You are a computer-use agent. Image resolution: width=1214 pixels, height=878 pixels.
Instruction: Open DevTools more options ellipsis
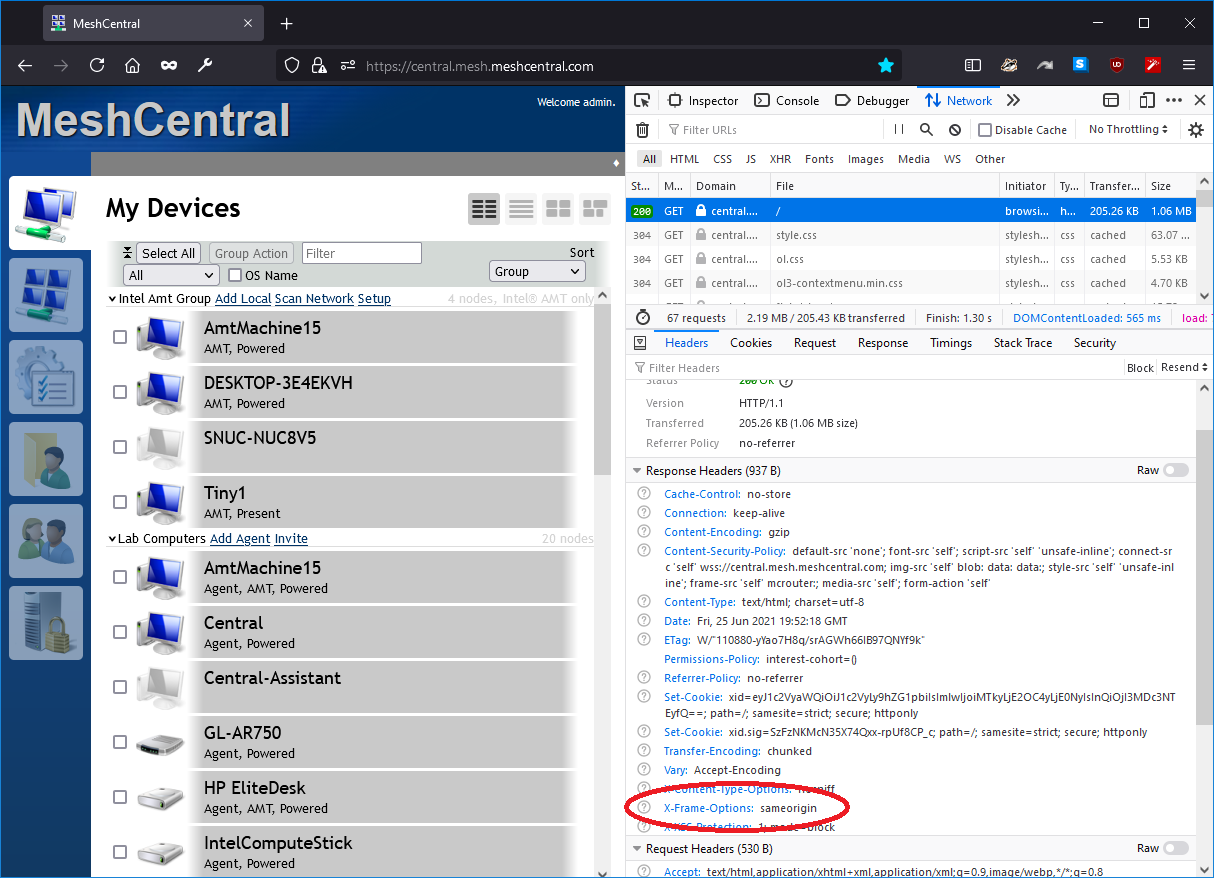(x=1174, y=100)
